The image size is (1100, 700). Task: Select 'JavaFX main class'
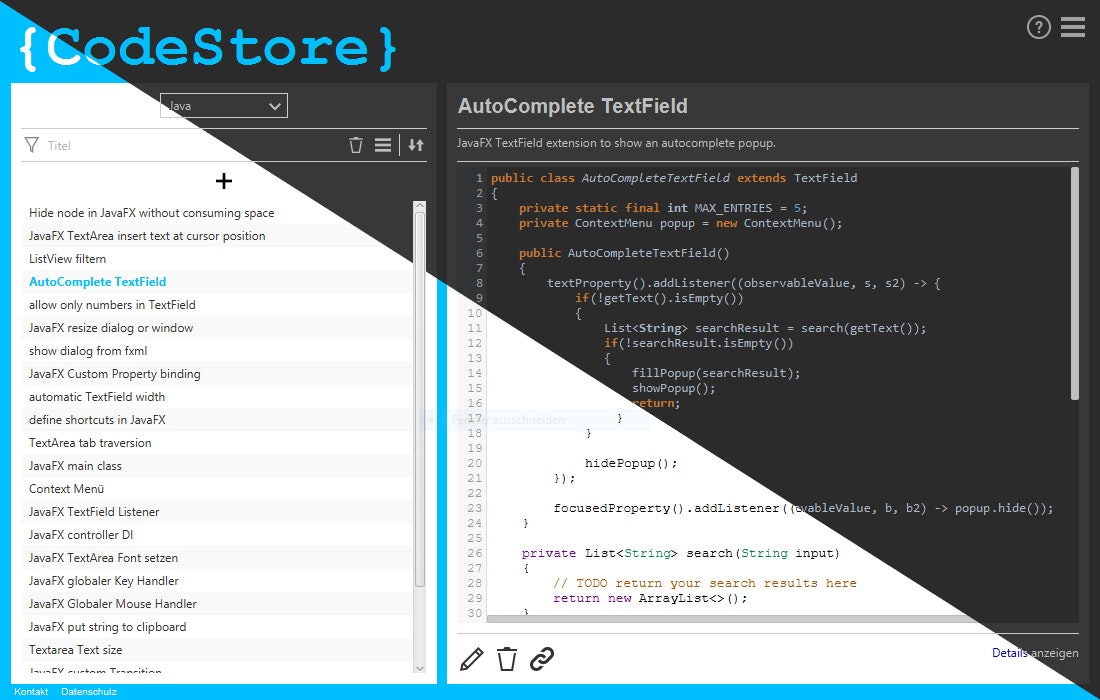point(217,466)
